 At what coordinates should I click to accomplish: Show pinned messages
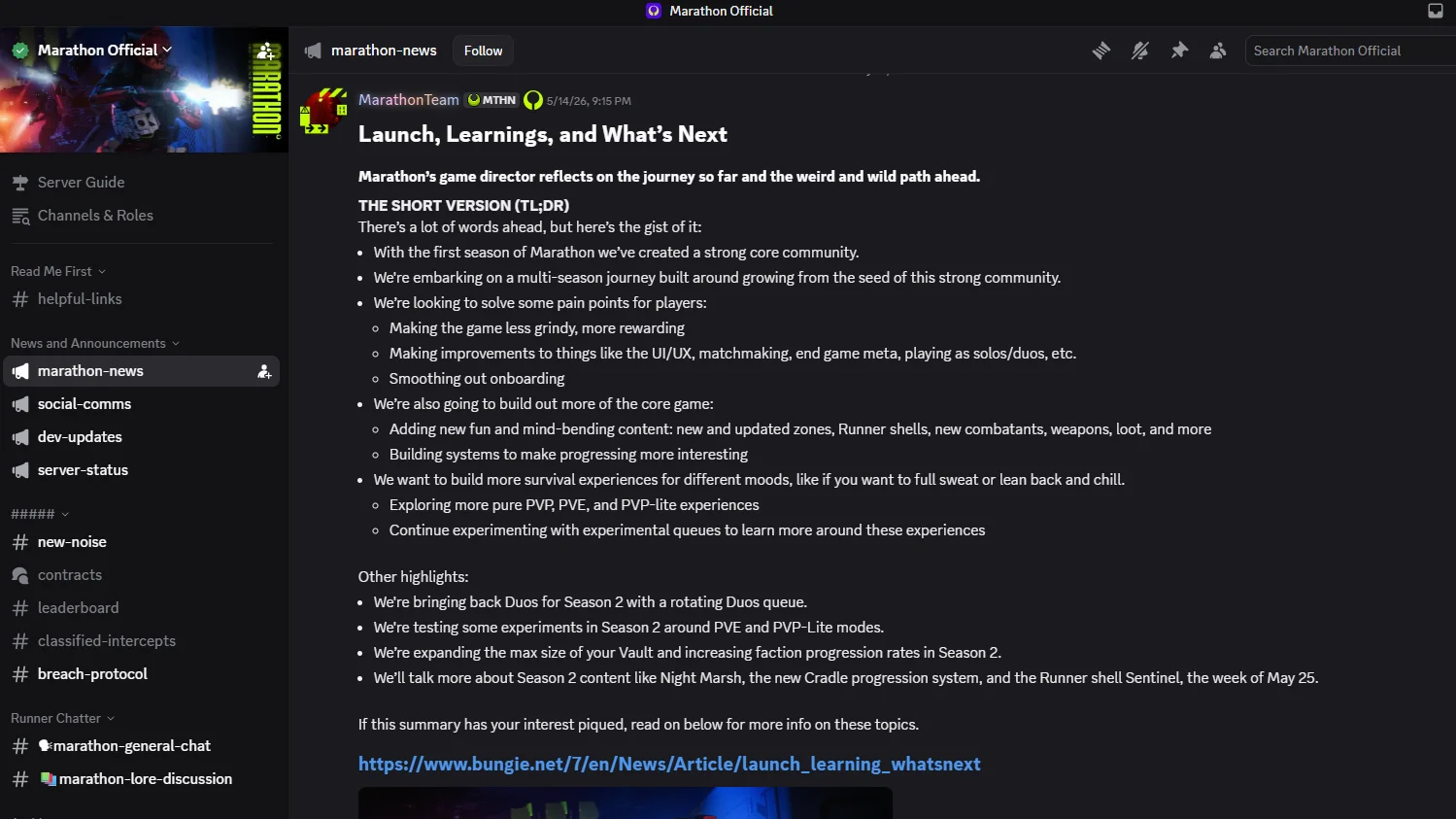coord(1179,51)
